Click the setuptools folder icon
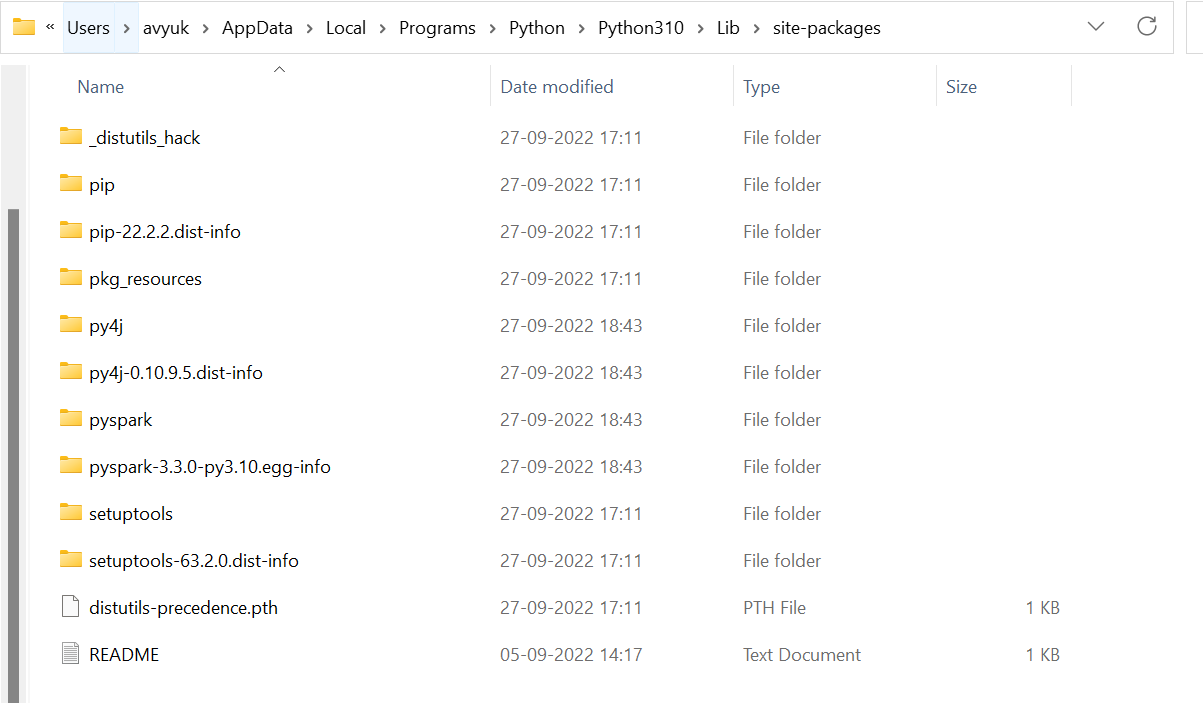The width and height of the screenshot is (1203, 703). pyautogui.click(x=70, y=512)
